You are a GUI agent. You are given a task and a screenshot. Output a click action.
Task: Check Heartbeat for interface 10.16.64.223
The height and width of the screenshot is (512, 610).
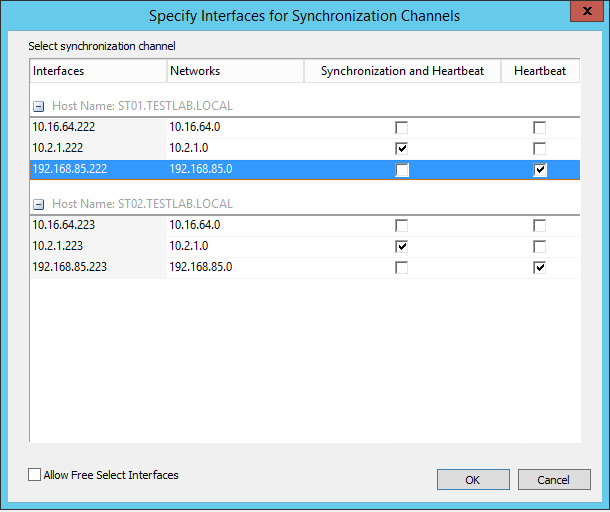tap(540, 226)
